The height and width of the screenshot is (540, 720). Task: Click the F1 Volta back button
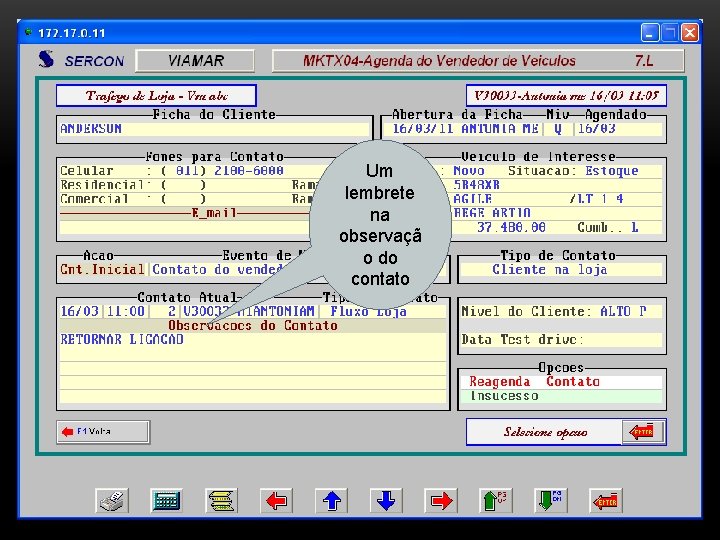pos(103,432)
